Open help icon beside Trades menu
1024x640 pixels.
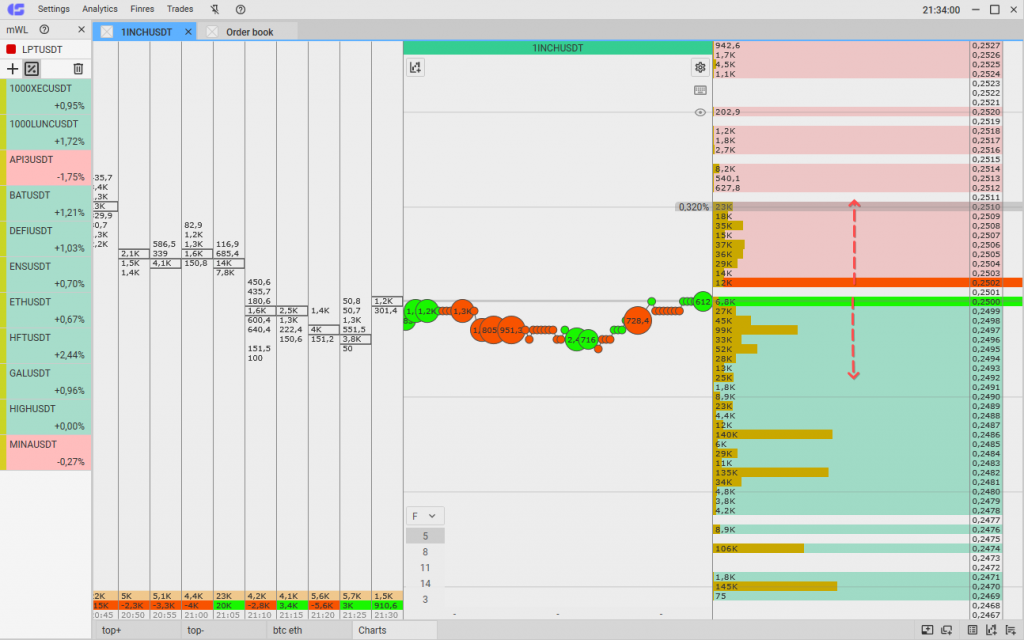point(240,9)
